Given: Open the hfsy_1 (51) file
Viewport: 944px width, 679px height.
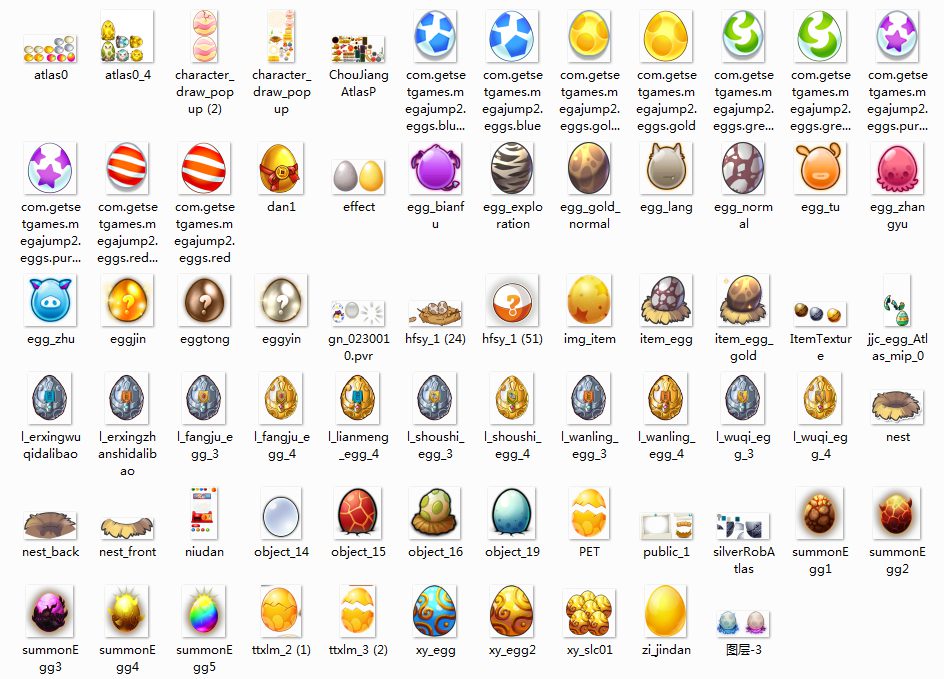Looking at the screenshot, I should point(512,300).
